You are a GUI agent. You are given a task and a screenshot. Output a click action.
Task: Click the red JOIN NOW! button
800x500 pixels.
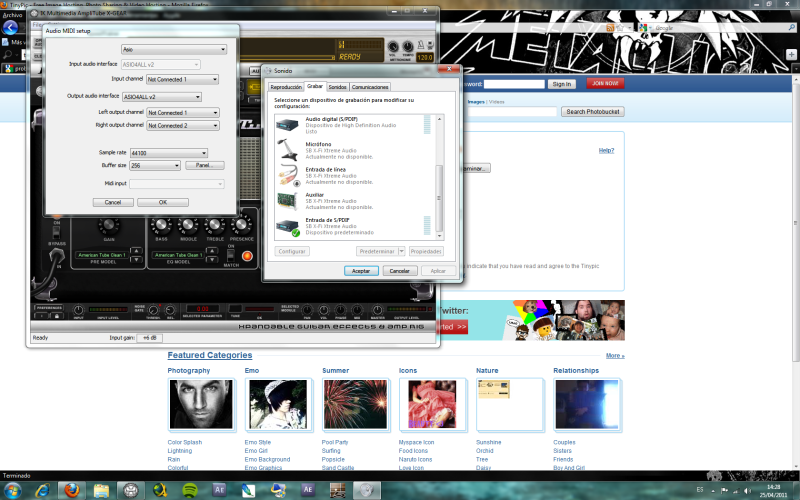tap(605, 84)
